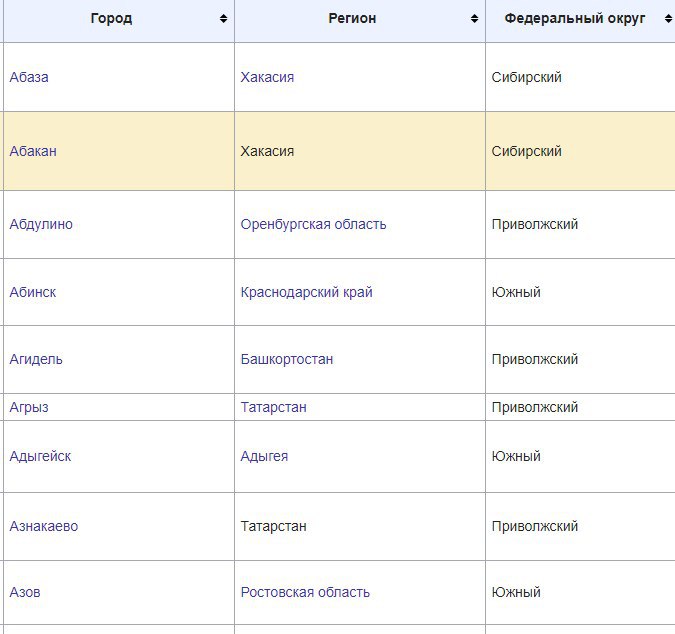This screenshot has height=634, width=675.
Task: Go to Краснодарский край region page
Action: coord(306,293)
